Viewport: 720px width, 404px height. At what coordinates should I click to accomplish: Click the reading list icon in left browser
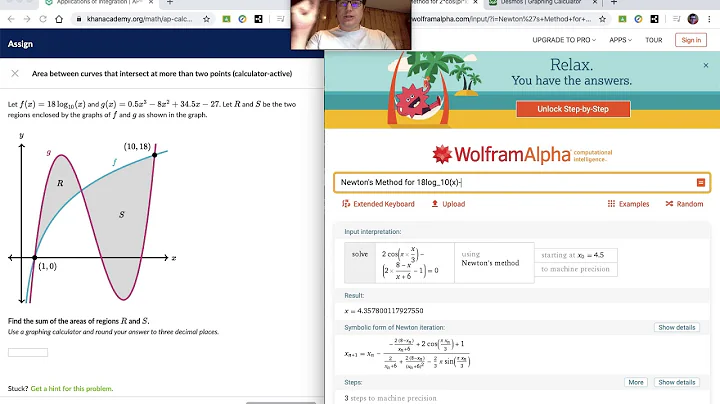280,19
